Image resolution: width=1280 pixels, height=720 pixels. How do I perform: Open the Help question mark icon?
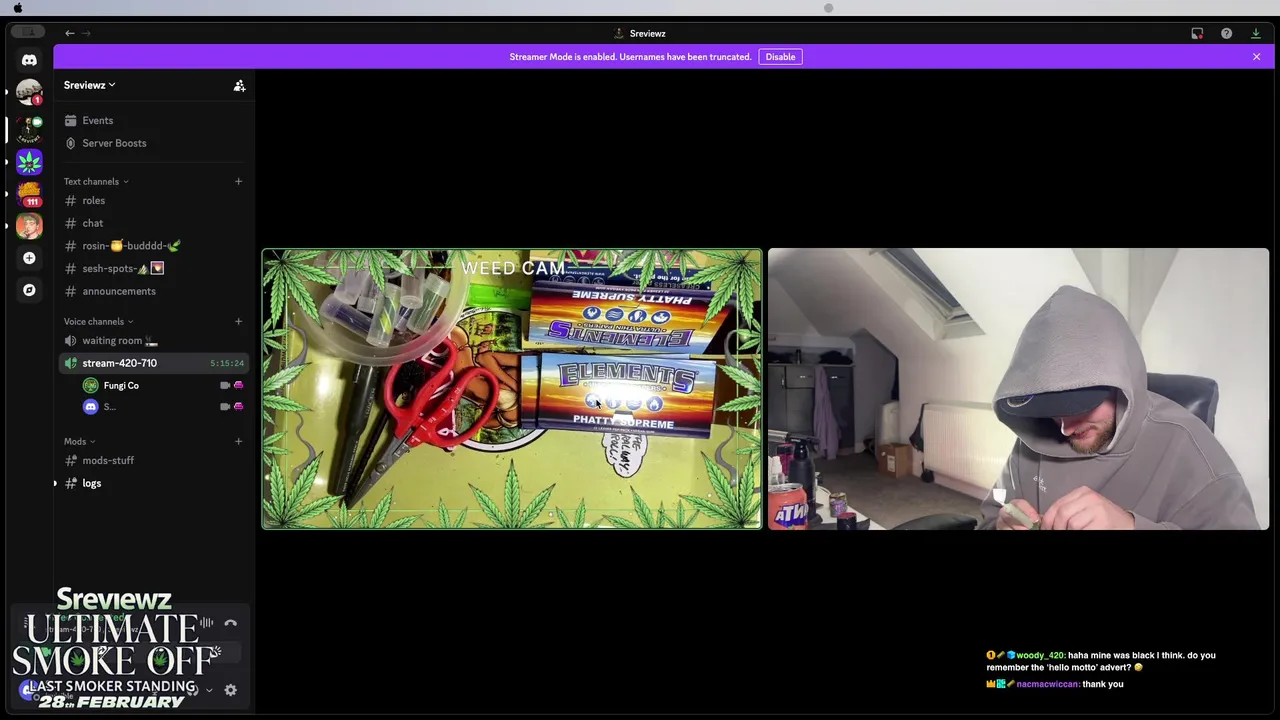point(1226,33)
